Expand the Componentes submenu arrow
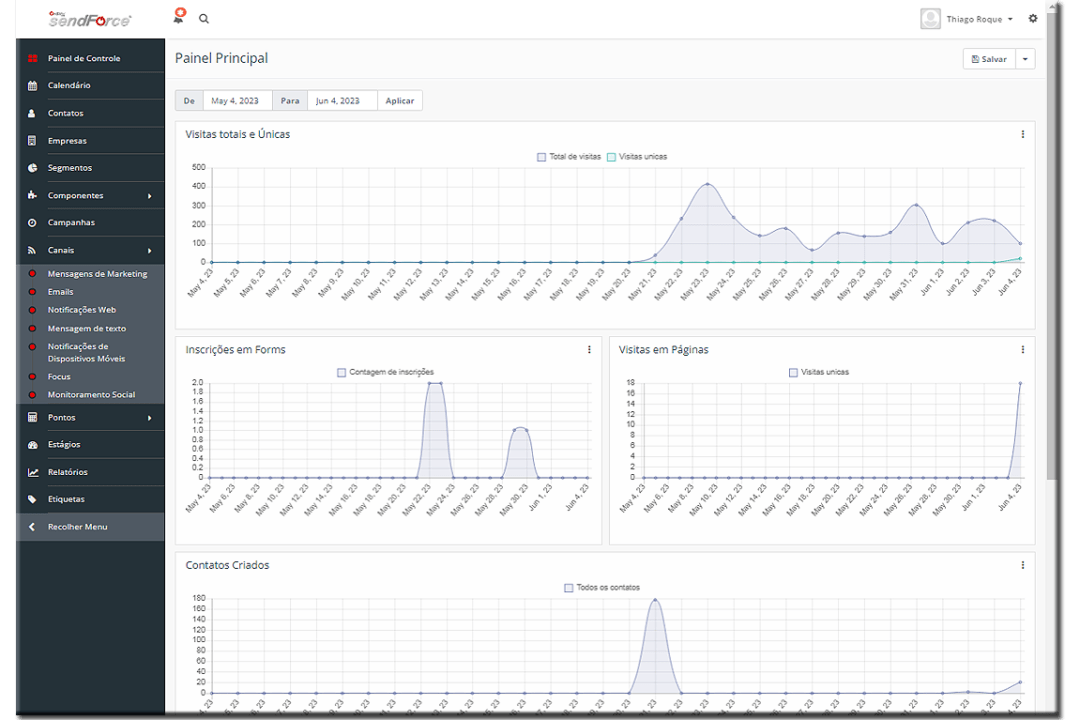This screenshot has width=1080, height=720. (x=149, y=196)
